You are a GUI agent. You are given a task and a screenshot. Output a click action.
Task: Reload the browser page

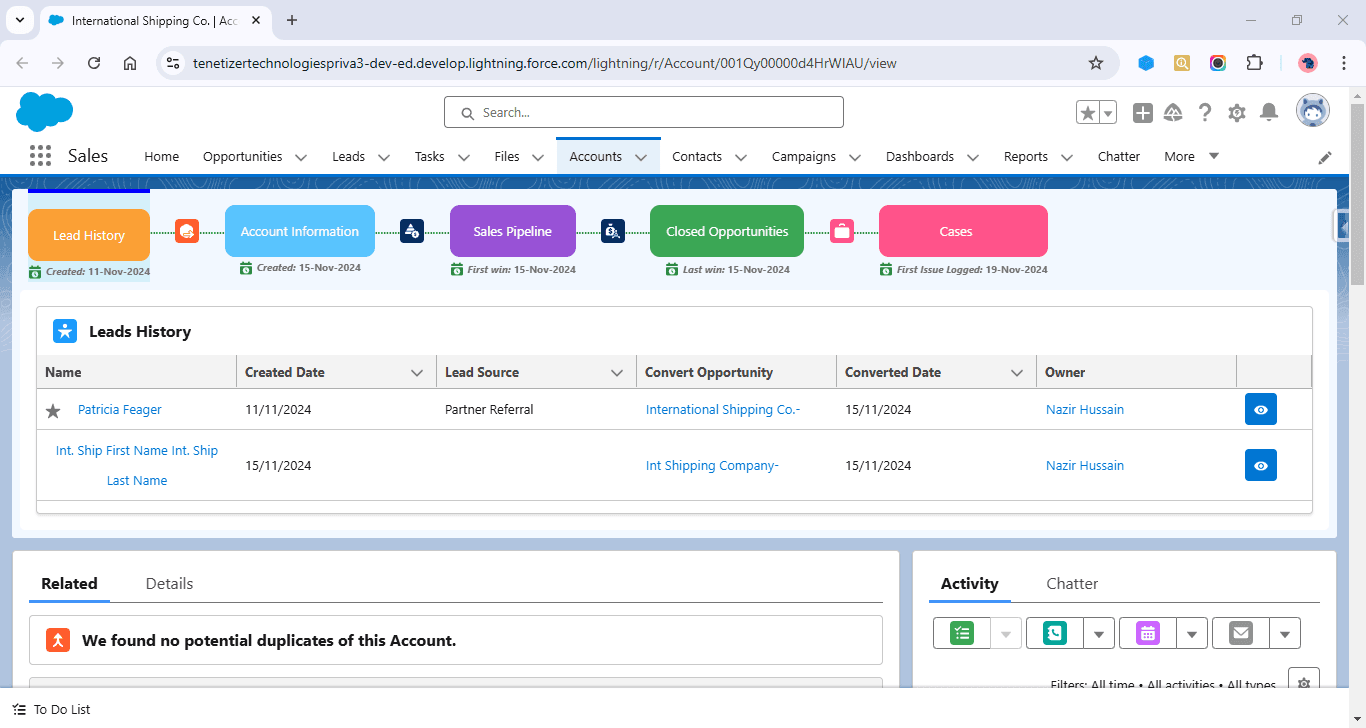tap(94, 63)
